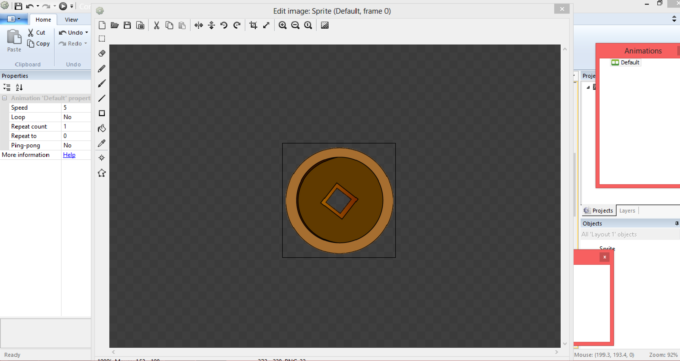Open the Undo dropdown arrow in the ribbon

pyautogui.click(x=87, y=33)
